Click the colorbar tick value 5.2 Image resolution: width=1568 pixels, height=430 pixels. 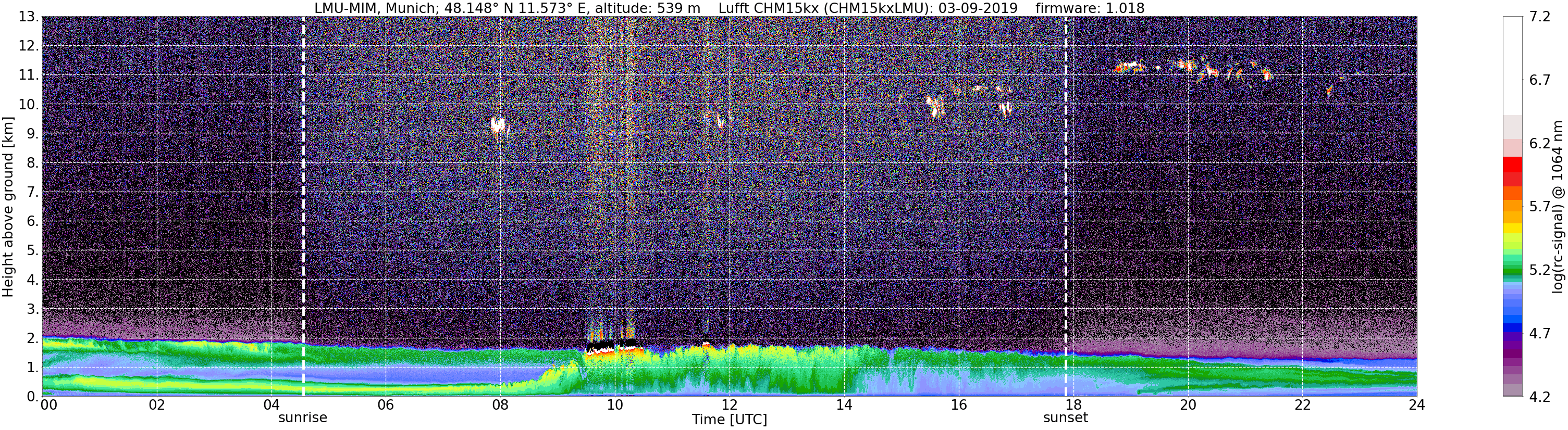tap(1540, 270)
